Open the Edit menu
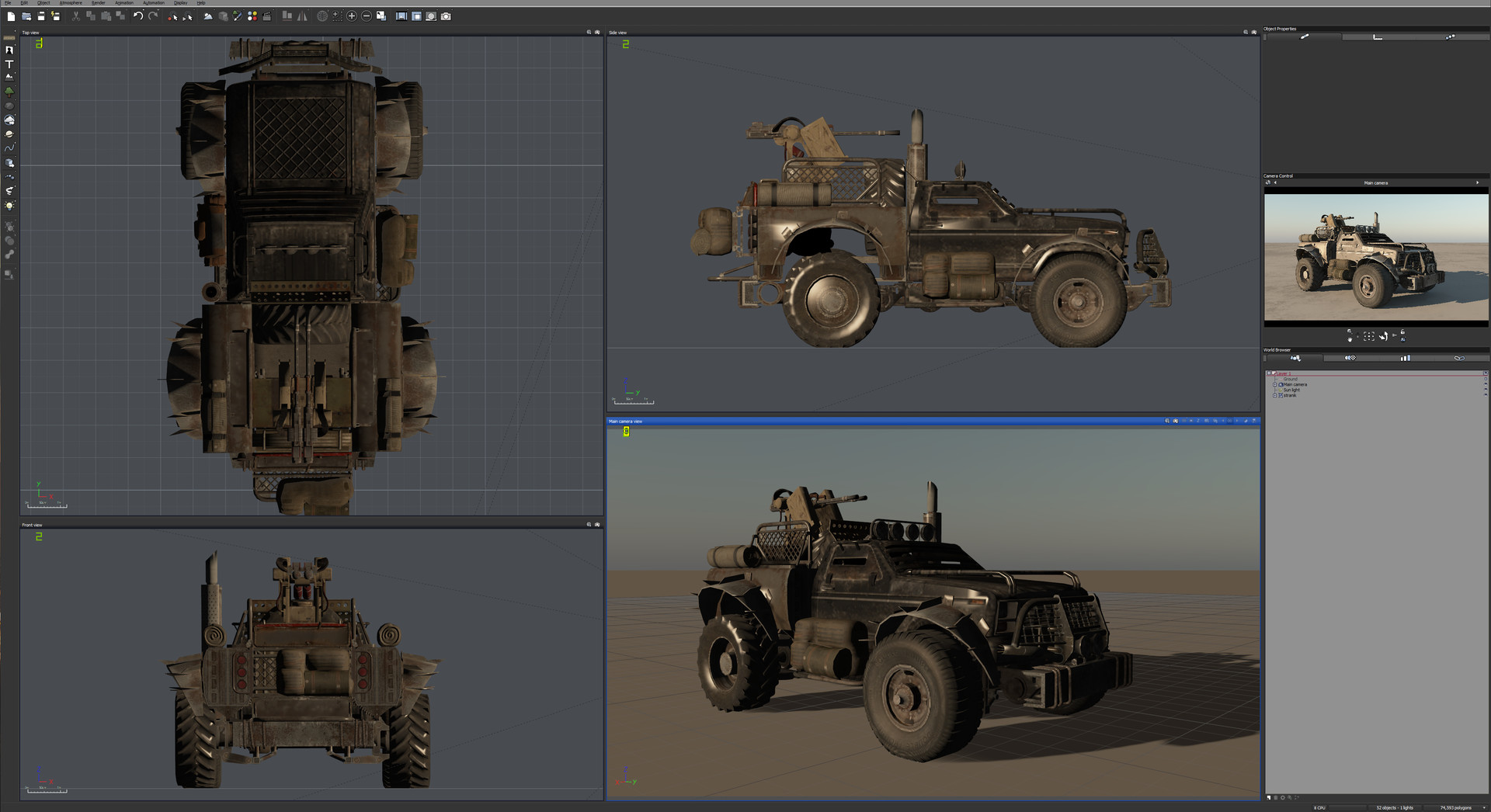 [24, 3]
